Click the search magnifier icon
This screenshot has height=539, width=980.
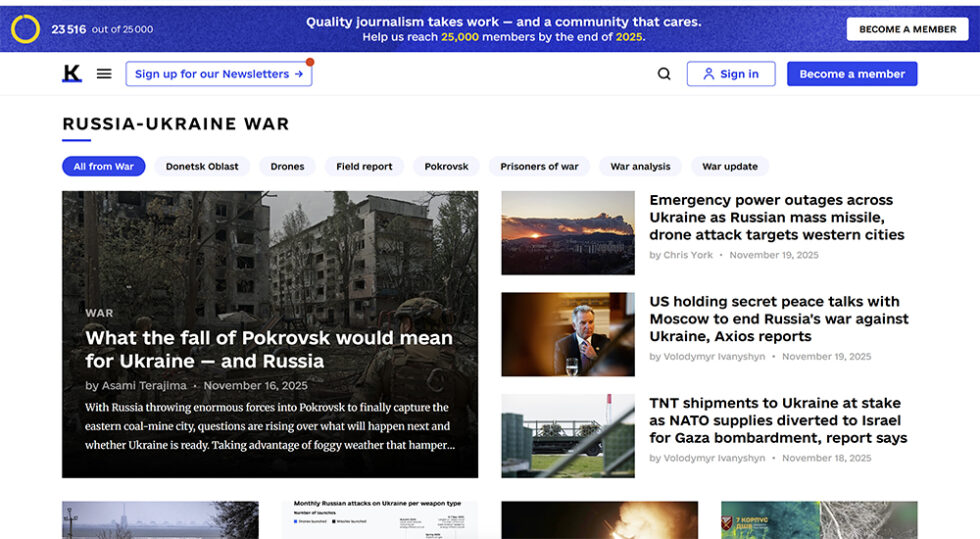[x=664, y=74]
